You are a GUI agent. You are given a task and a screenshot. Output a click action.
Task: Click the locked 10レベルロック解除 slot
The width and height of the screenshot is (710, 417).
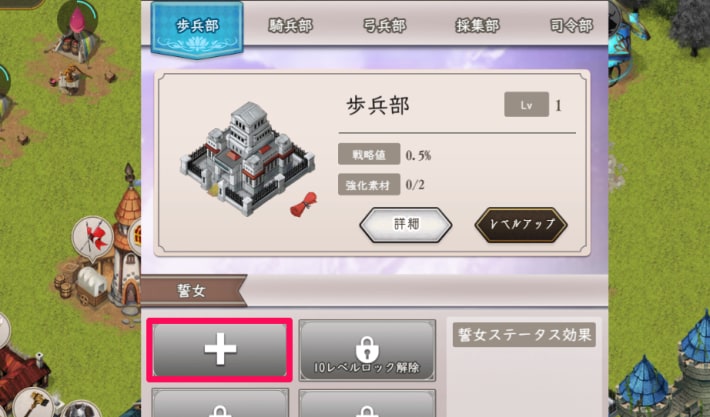367,350
